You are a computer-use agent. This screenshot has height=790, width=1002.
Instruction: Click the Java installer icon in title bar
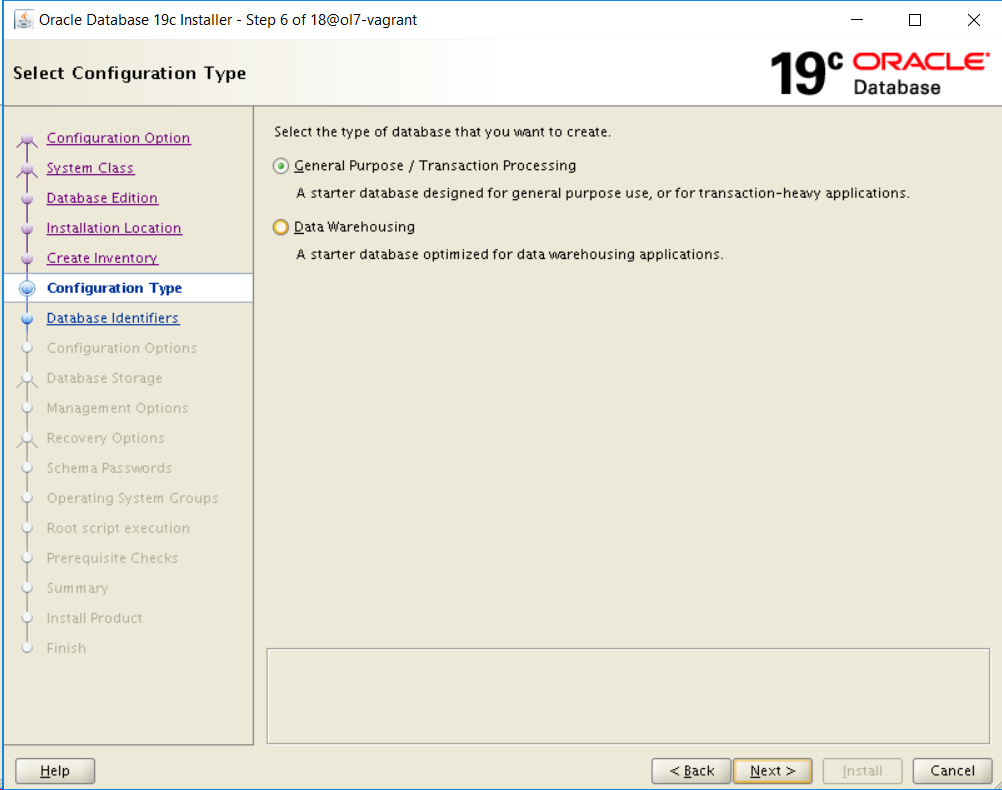24,20
